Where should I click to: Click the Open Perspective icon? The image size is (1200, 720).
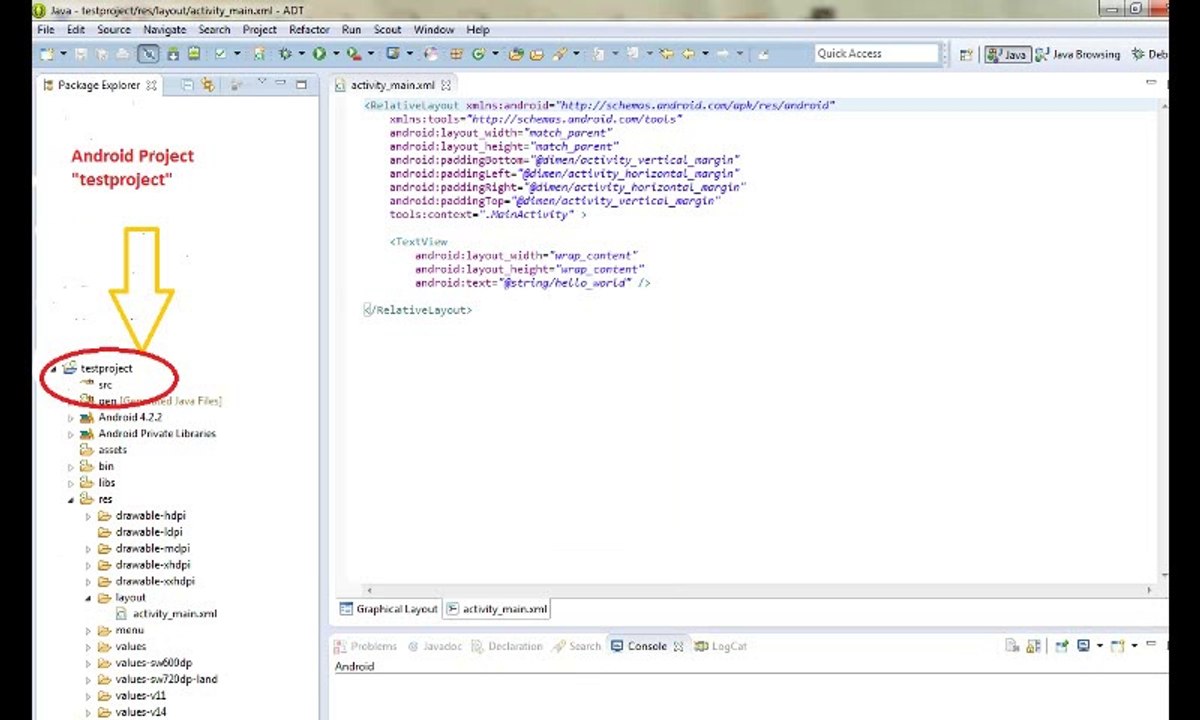point(966,55)
